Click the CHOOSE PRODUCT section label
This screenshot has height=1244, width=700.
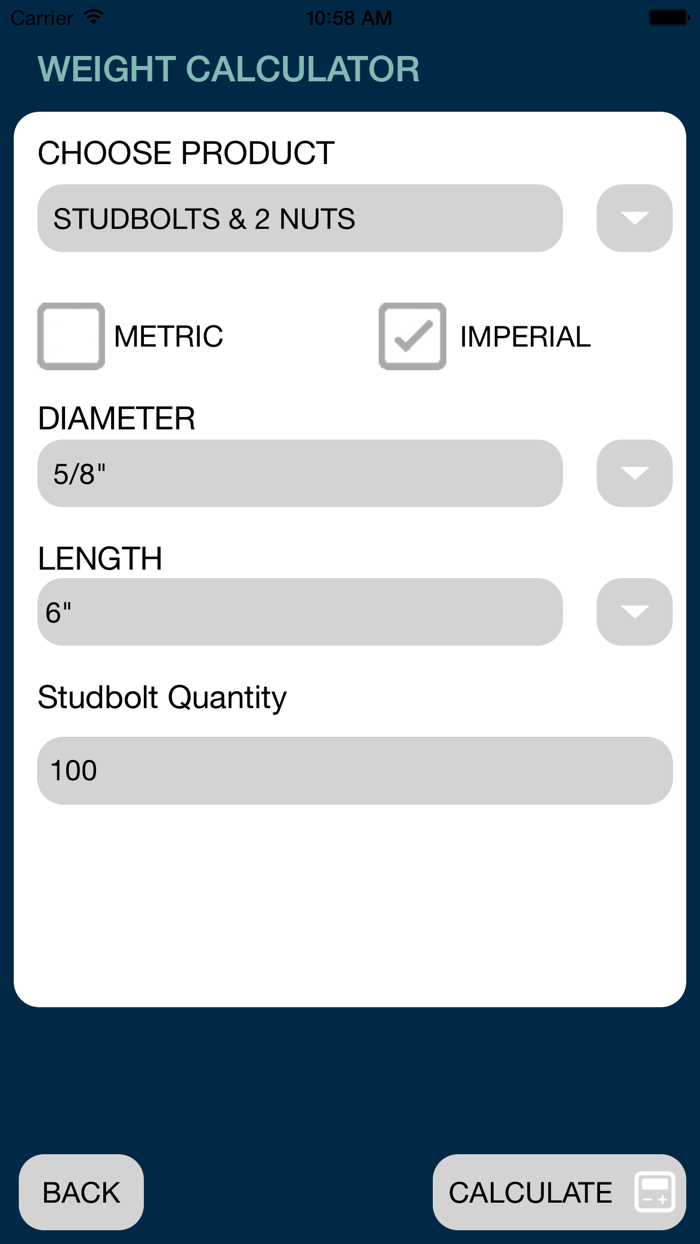click(186, 152)
